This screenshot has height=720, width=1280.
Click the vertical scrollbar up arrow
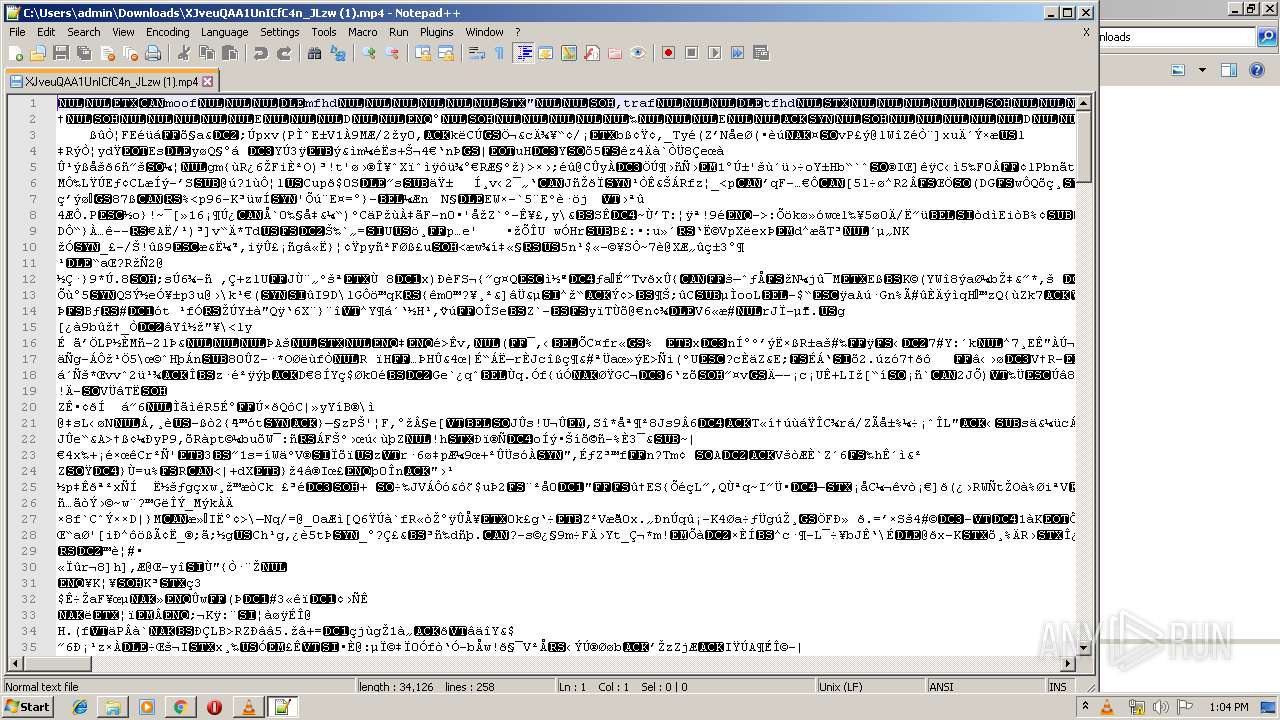coord(1083,103)
